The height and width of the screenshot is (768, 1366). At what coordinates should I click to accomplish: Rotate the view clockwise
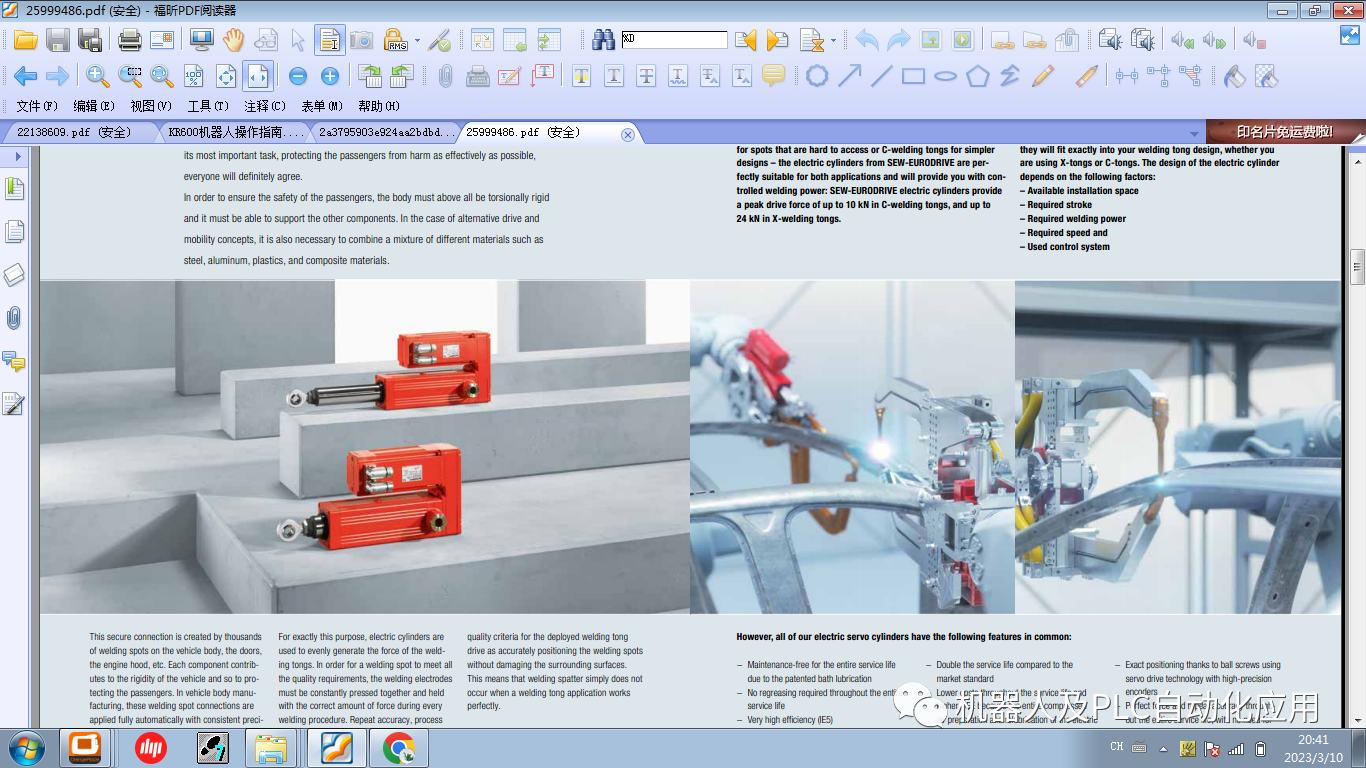(370, 75)
